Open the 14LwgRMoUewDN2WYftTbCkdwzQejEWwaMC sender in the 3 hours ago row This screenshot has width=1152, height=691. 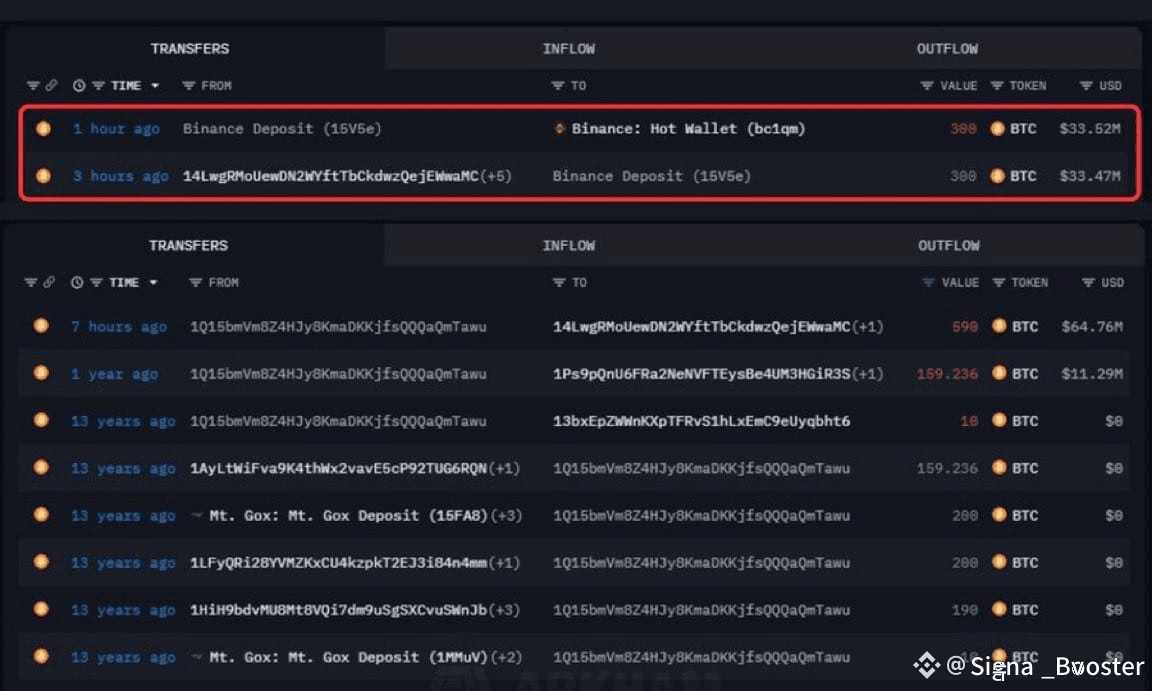coord(331,176)
